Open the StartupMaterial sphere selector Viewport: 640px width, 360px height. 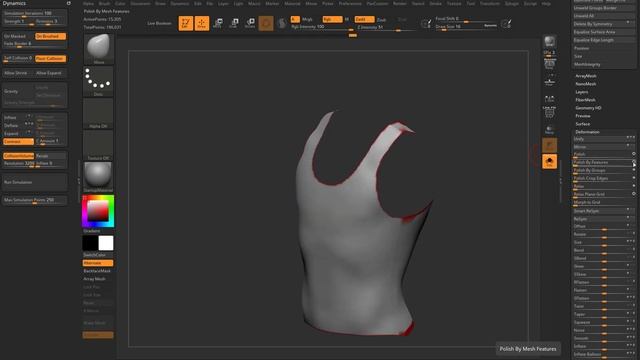[98, 177]
